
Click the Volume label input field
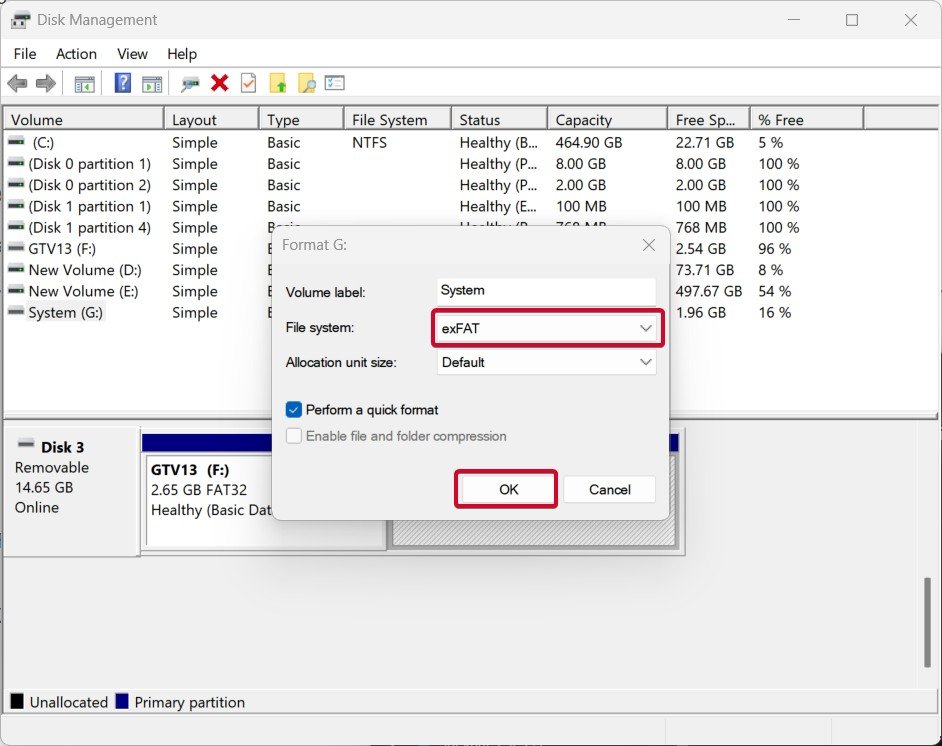tap(545, 291)
